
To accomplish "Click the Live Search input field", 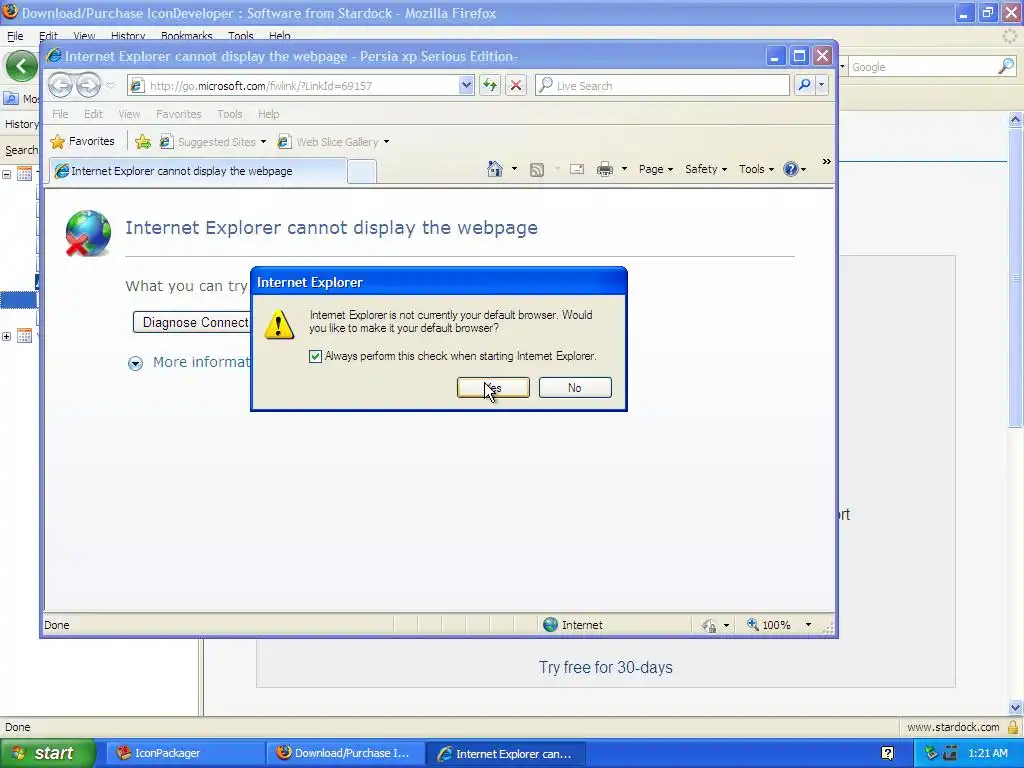I will [662, 86].
